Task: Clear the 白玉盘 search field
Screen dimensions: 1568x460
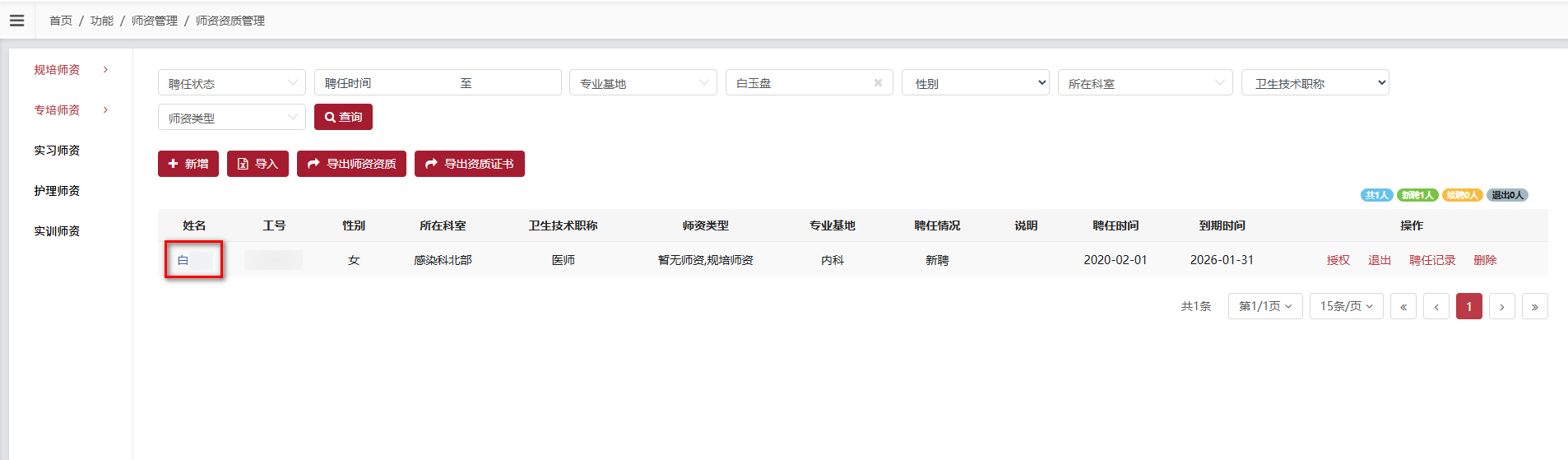Action: coord(878,83)
